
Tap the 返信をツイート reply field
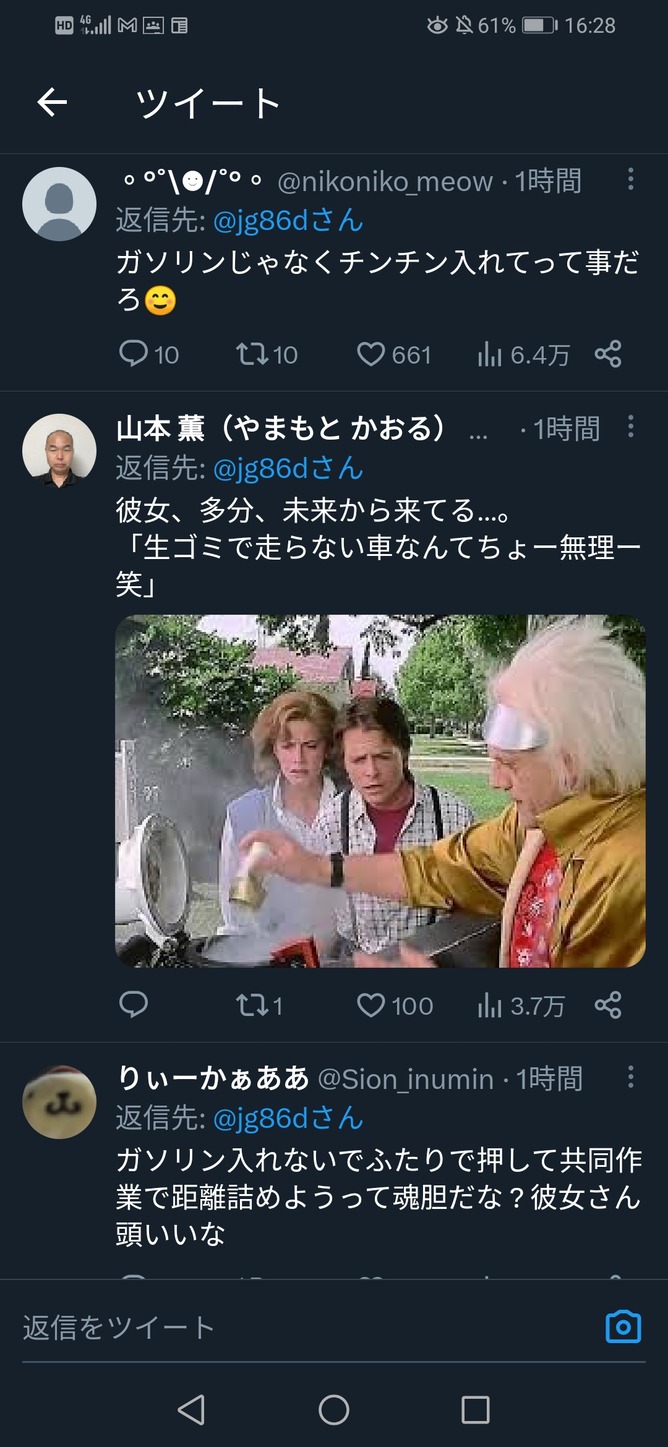click(x=310, y=1327)
